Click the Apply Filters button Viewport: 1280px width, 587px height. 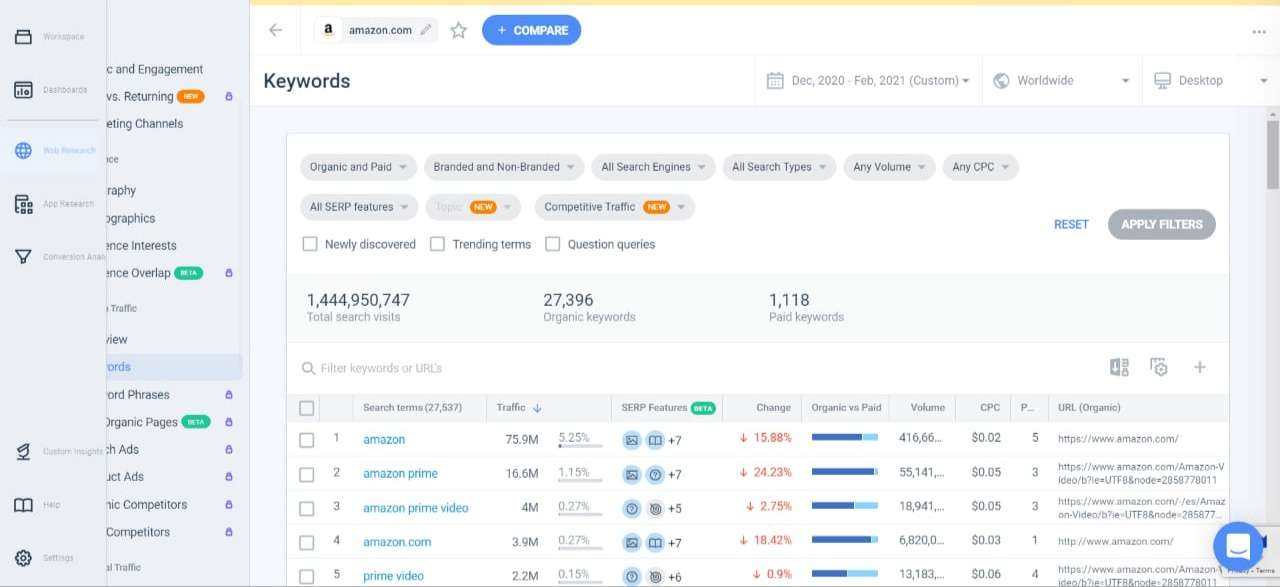click(1161, 224)
